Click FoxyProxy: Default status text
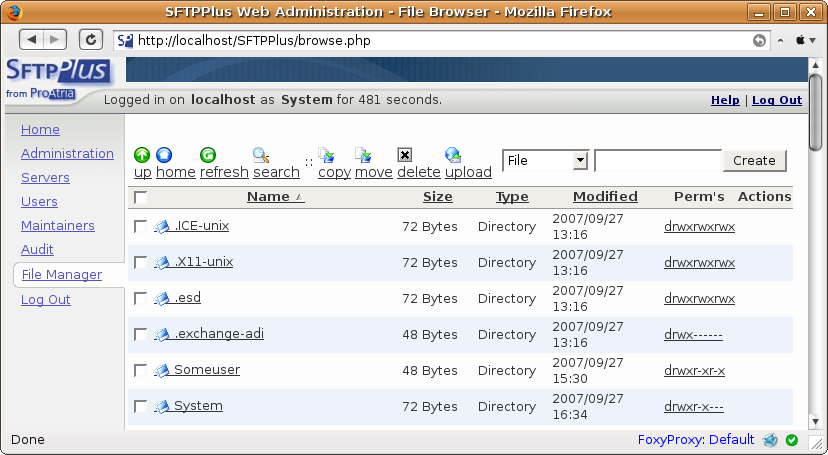Image resolution: width=828 pixels, height=455 pixels. coord(695,440)
